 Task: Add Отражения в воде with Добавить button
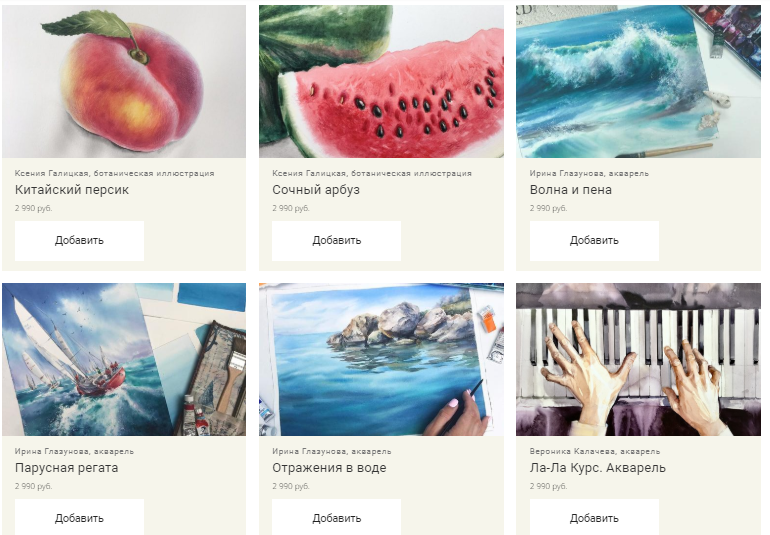coord(336,517)
